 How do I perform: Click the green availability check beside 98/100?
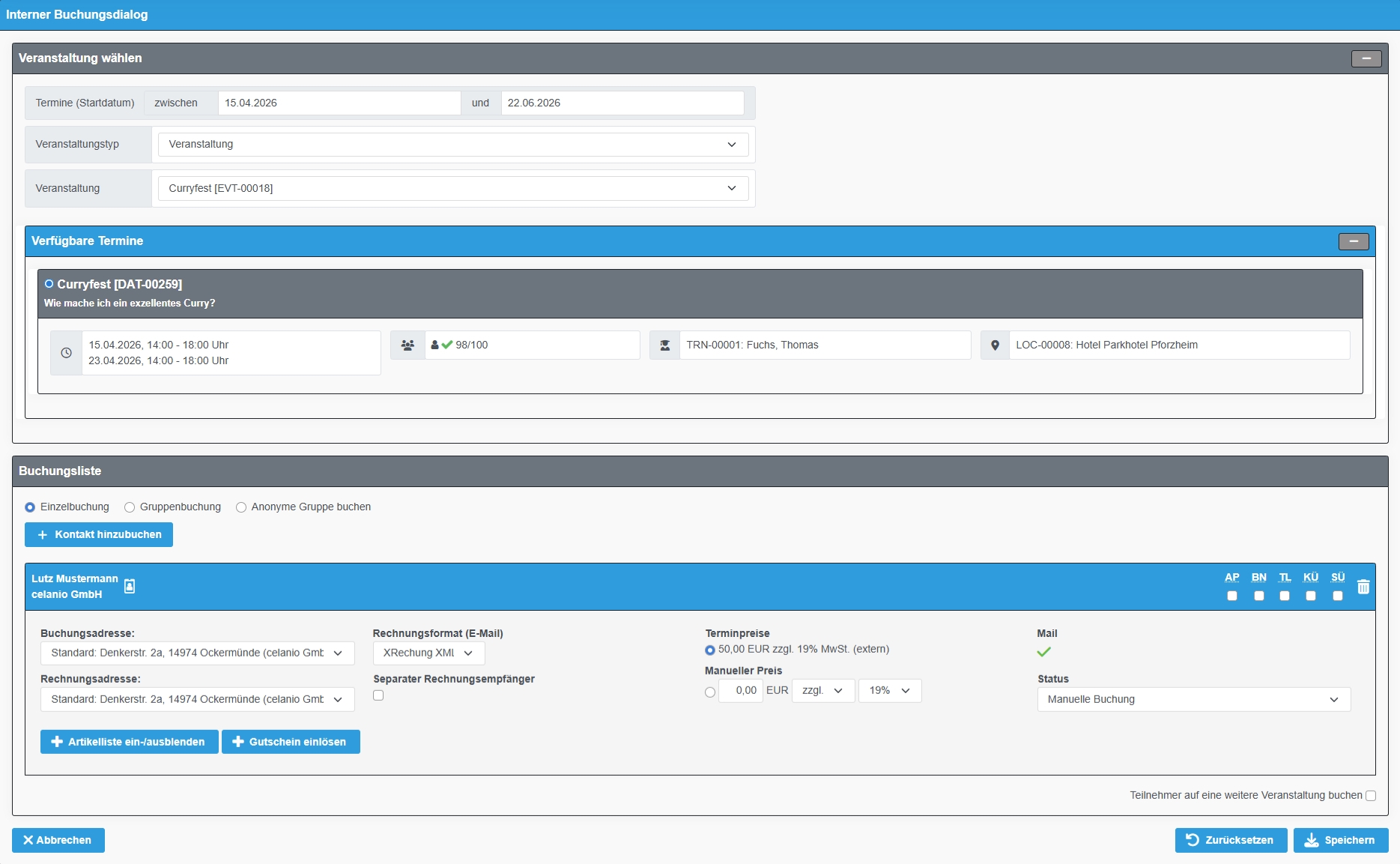pos(447,345)
